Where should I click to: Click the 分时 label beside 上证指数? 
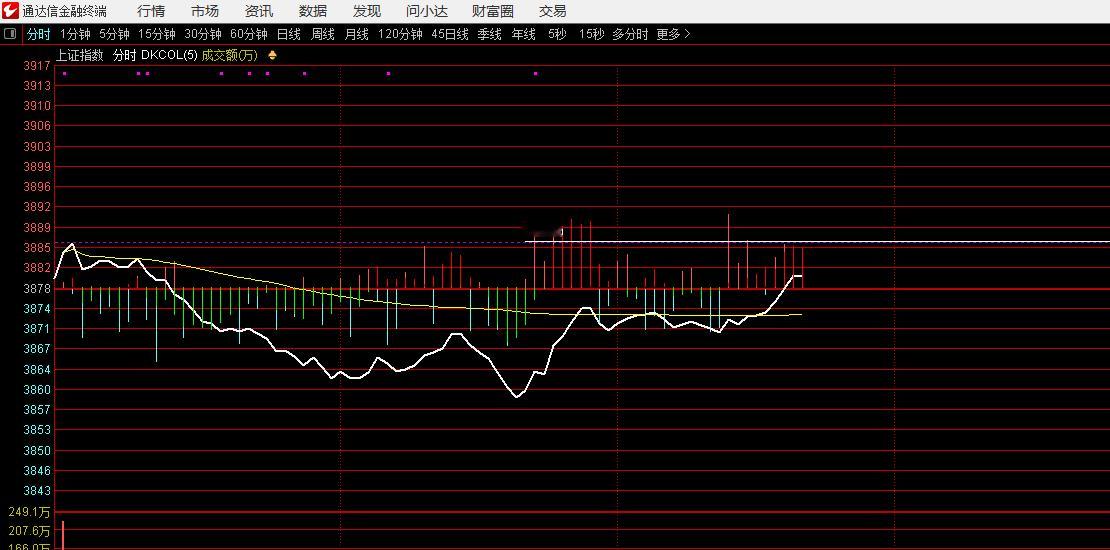click(x=124, y=55)
